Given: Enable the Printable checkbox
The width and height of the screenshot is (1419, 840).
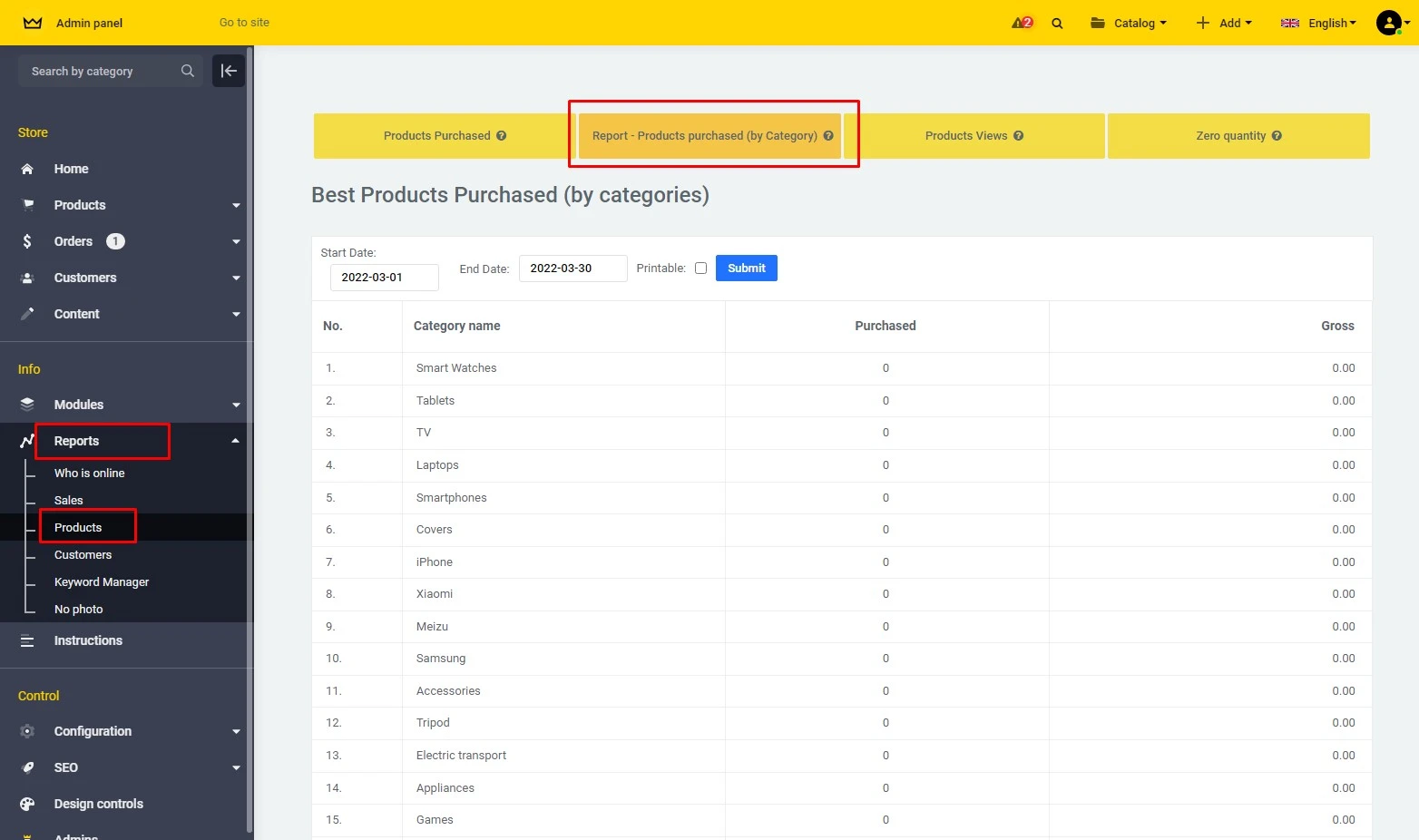Looking at the screenshot, I should click(700, 269).
